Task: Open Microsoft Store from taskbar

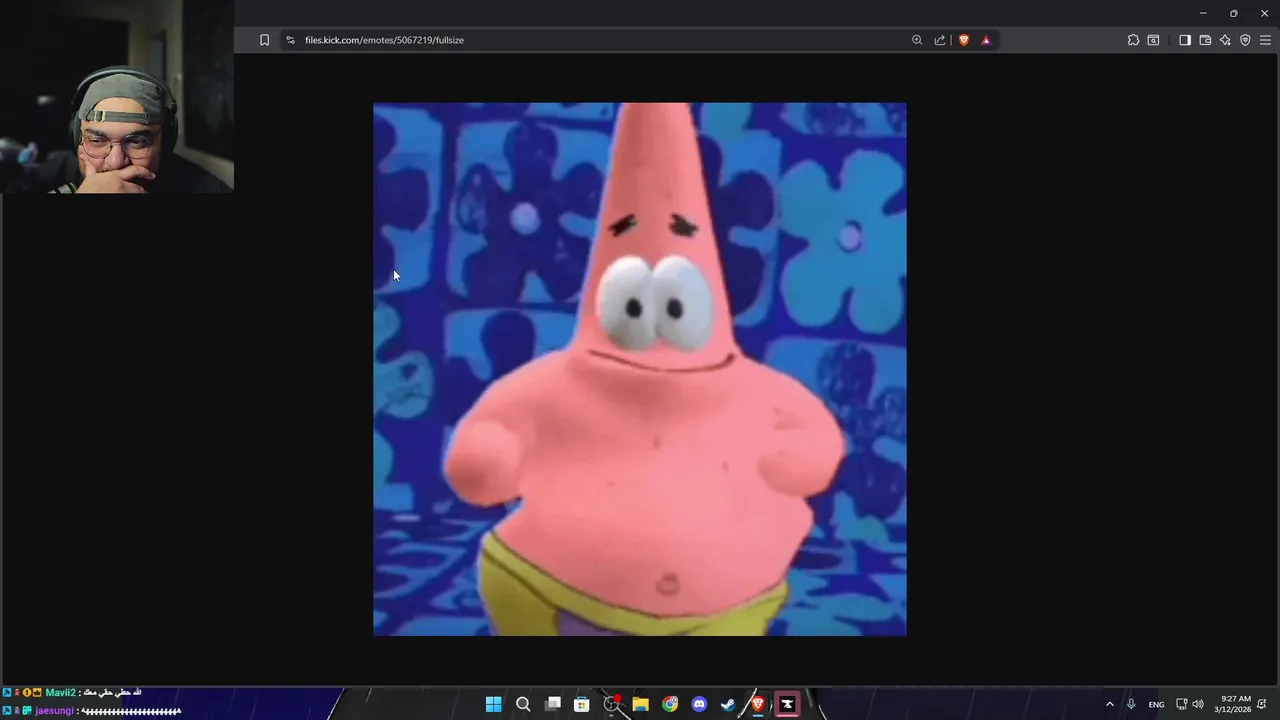Action: tap(581, 704)
